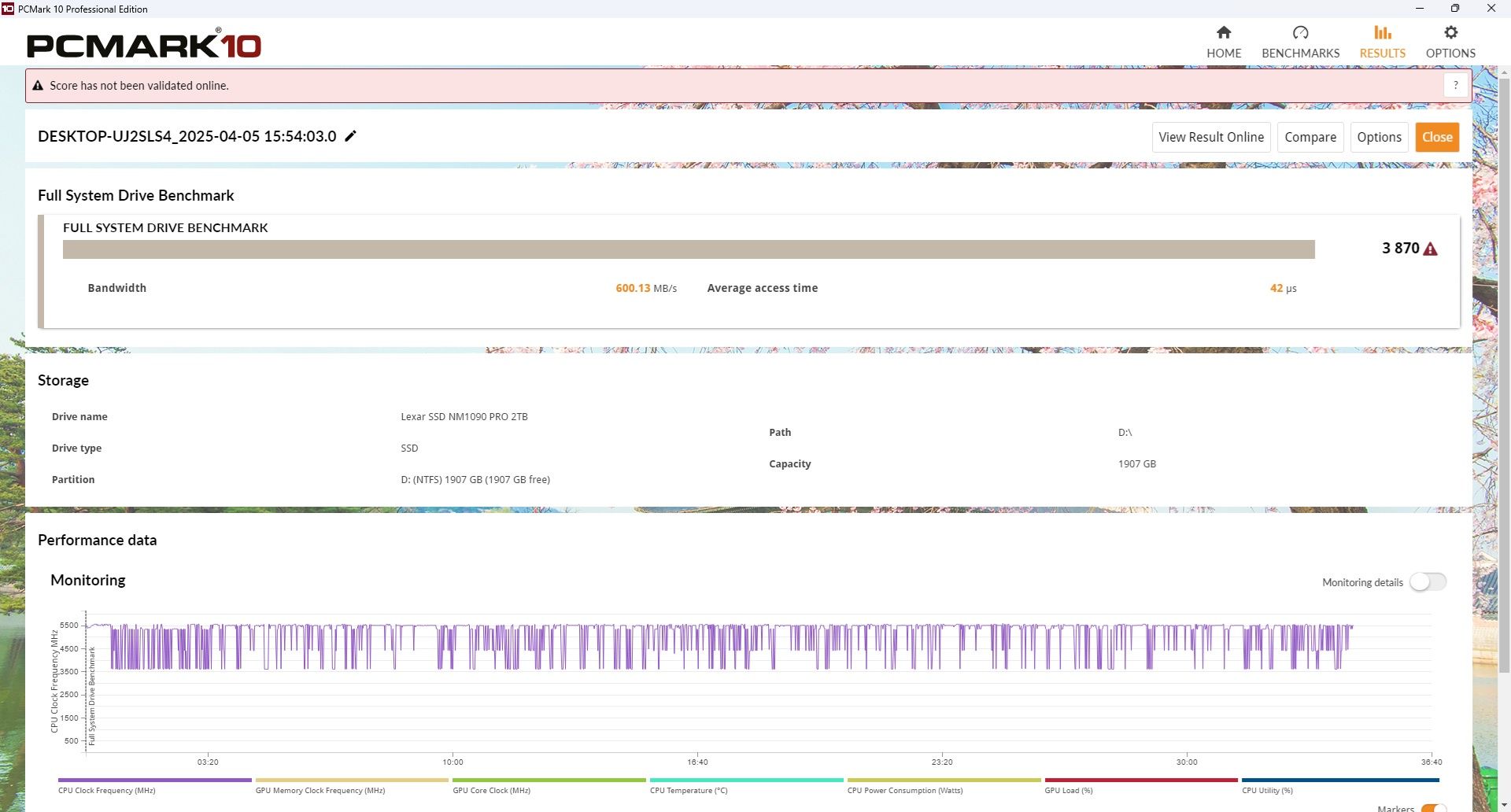This screenshot has width=1511, height=812.
Task: Edit the result name with the pencil icon
Action: tap(351, 136)
